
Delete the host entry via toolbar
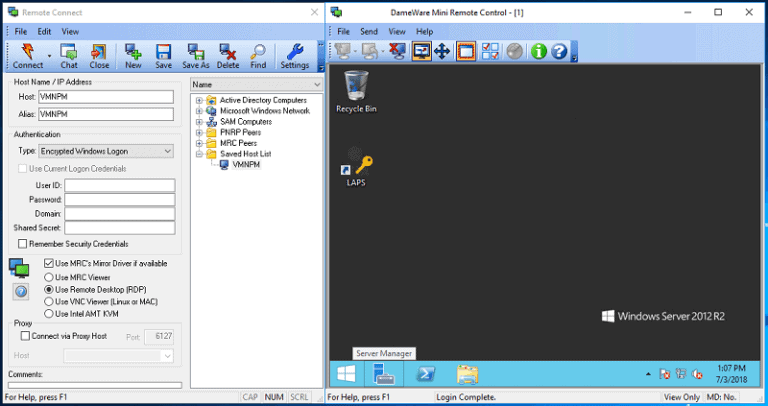pos(228,56)
